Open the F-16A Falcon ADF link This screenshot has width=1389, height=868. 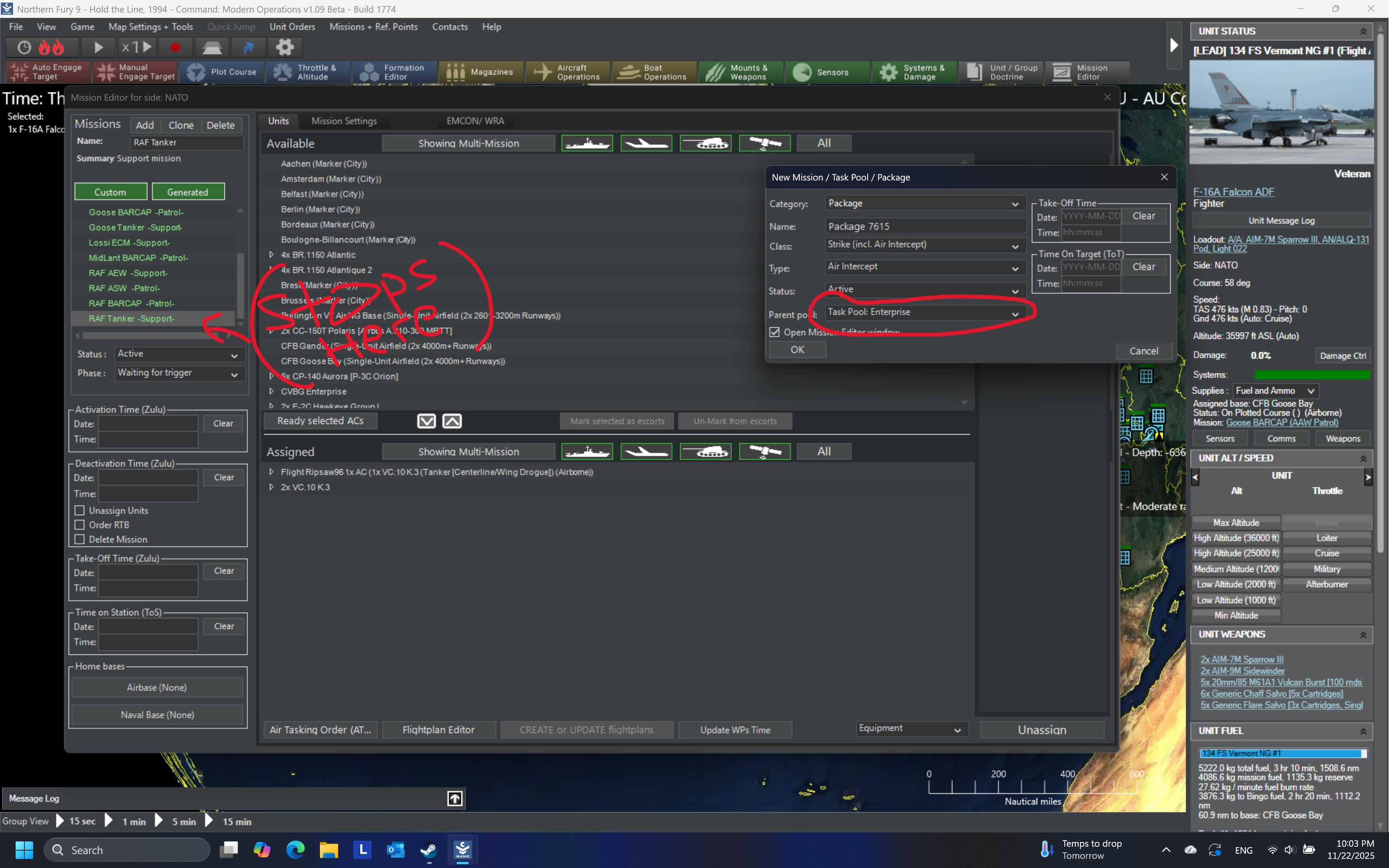pyautogui.click(x=1234, y=192)
